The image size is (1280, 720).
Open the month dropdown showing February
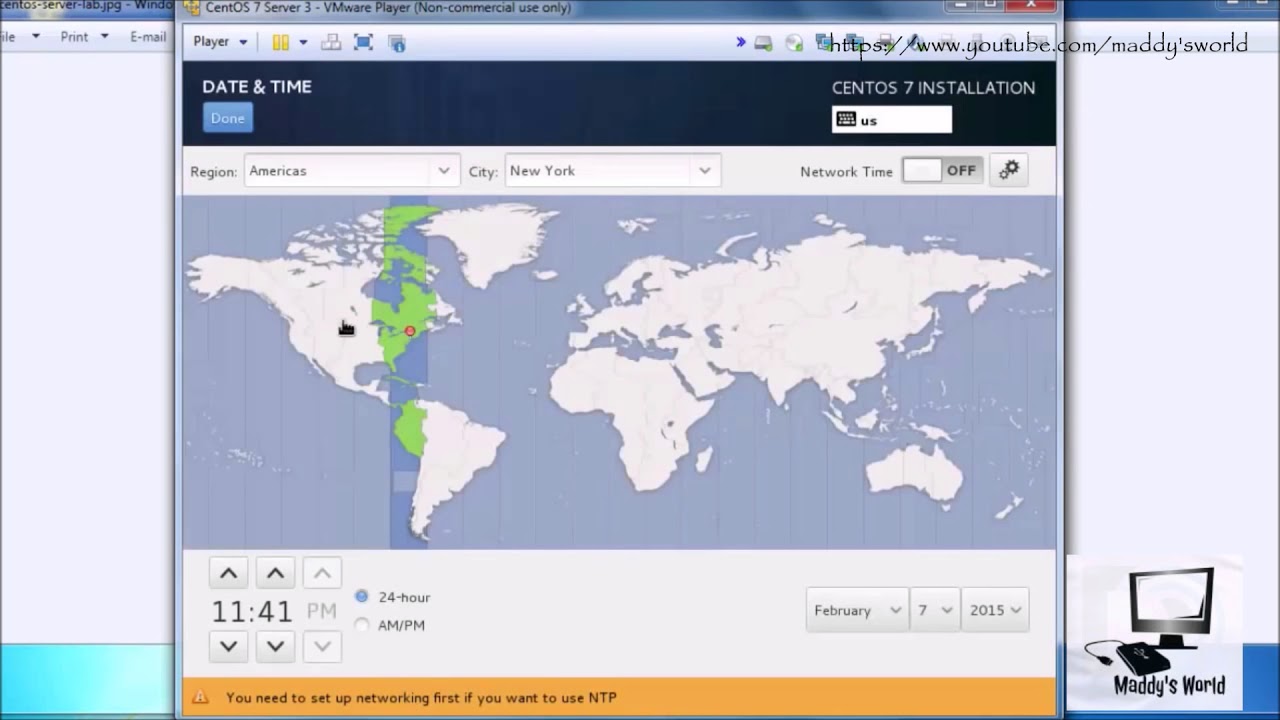[857, 610]
